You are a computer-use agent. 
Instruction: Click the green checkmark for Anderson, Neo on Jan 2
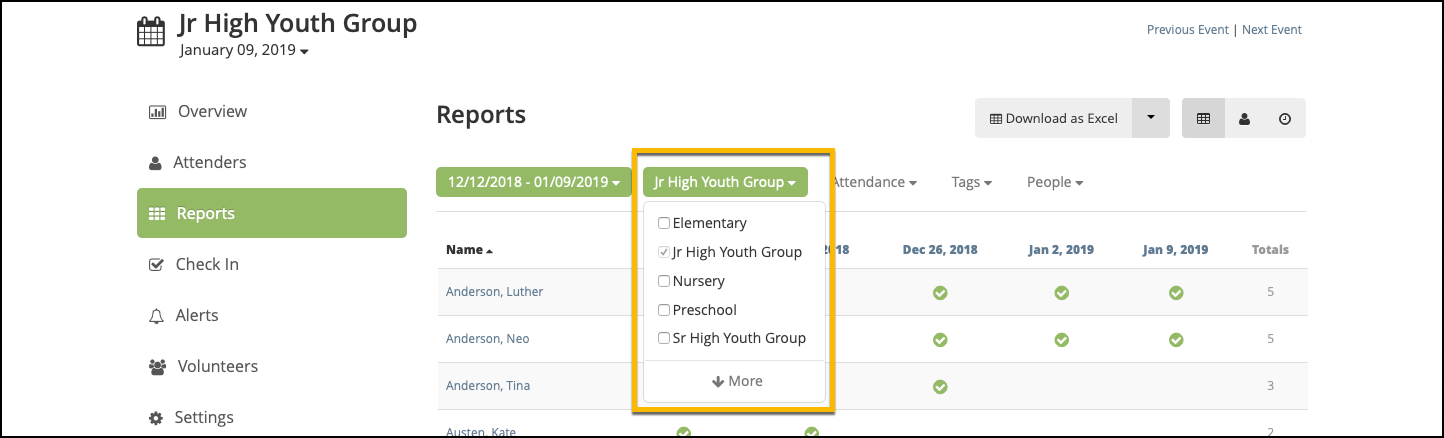tap(1062, 340)
